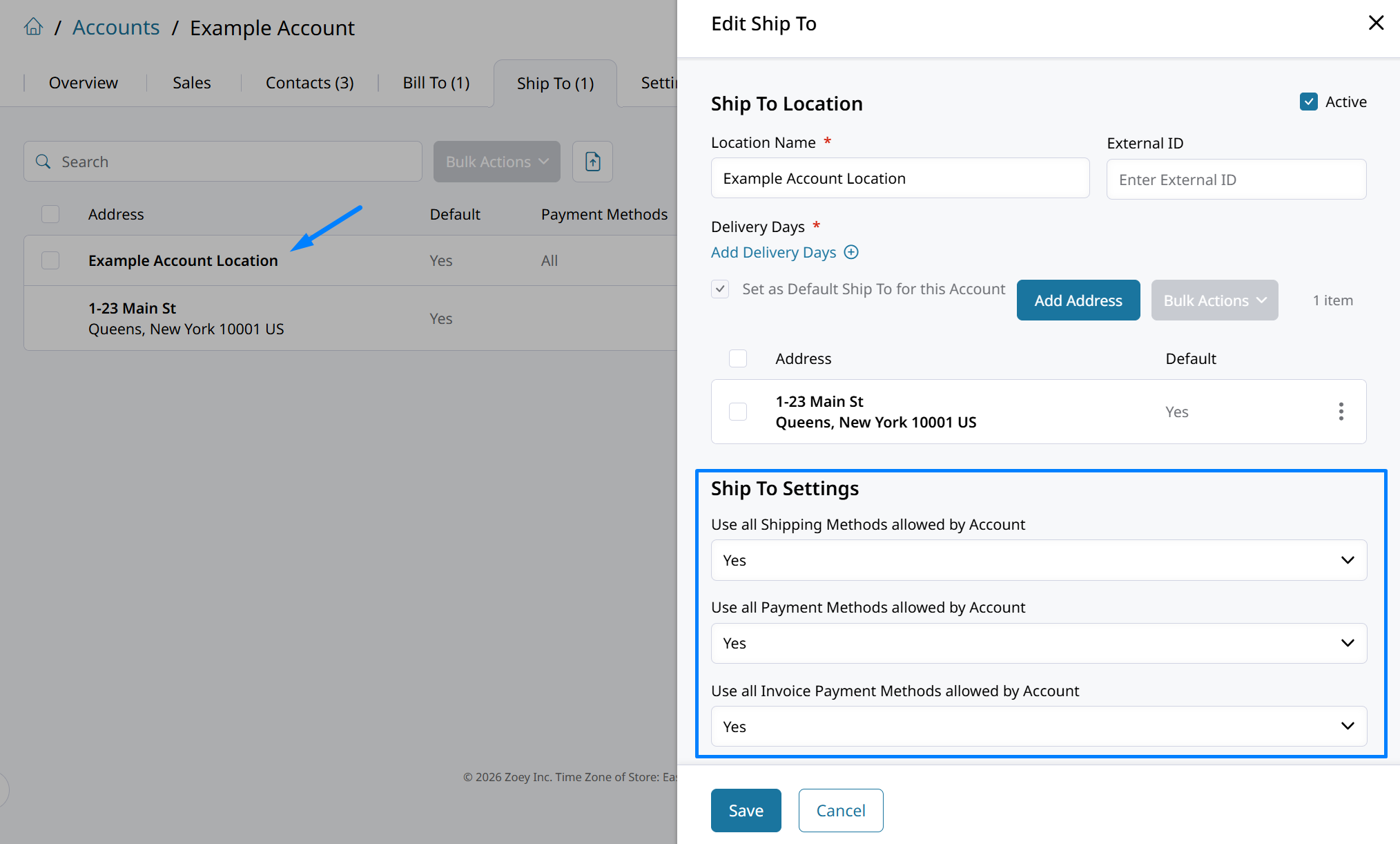Expand Use all Invoice Payment Methods dropdown
Viewport: 1400px width, 844px height.
[x=1038, y=726]
